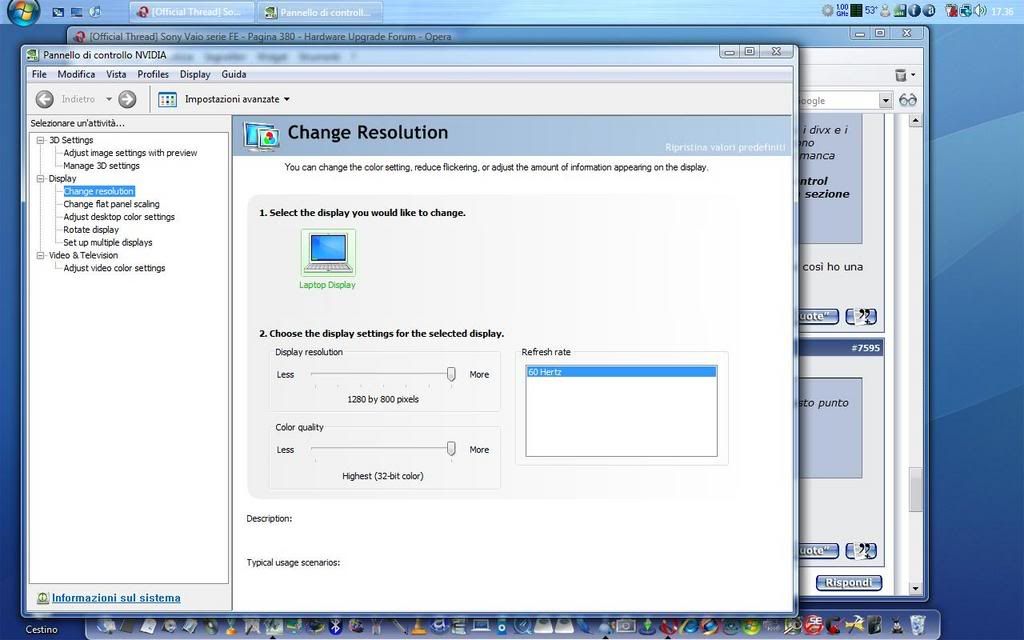Click the binoculars icon in Opera

click(x=908, y=100)
